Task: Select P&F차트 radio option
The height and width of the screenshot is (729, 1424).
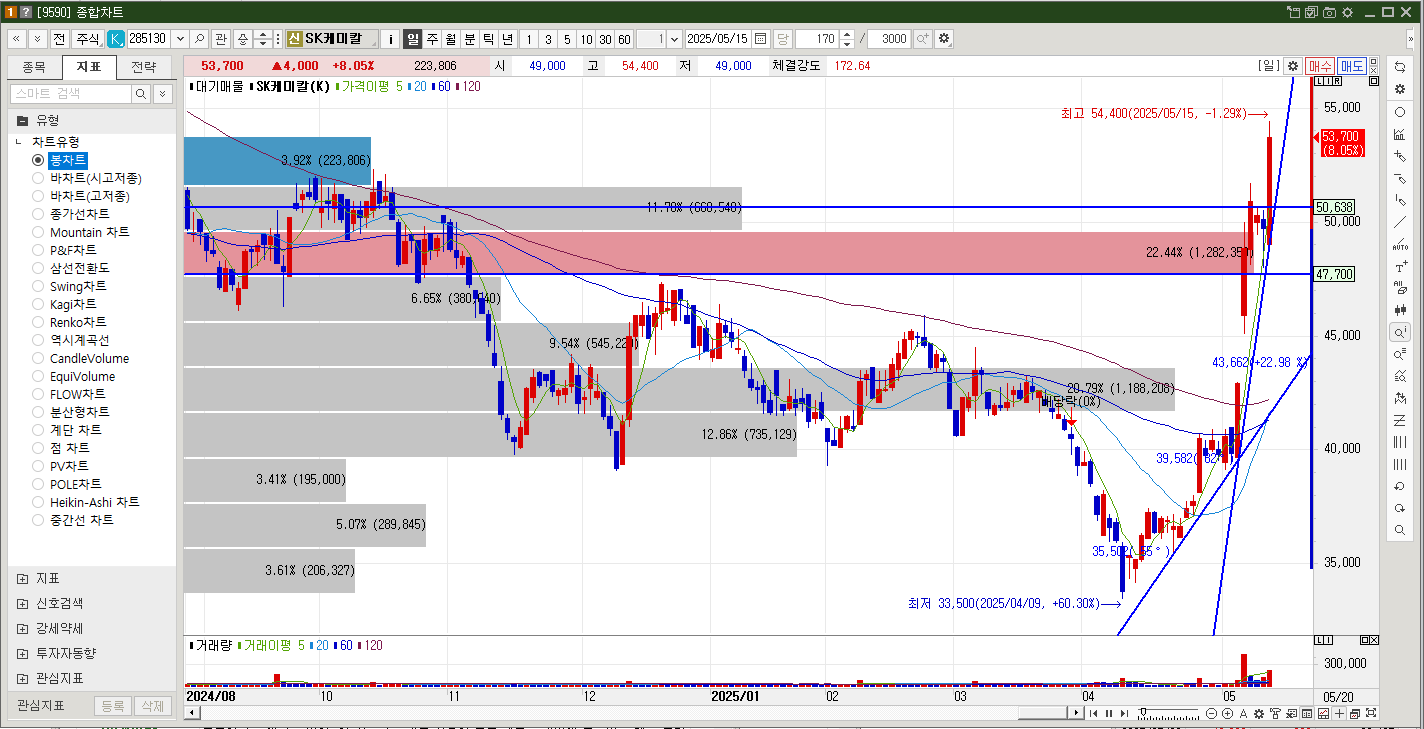Action: pos(38,250)
